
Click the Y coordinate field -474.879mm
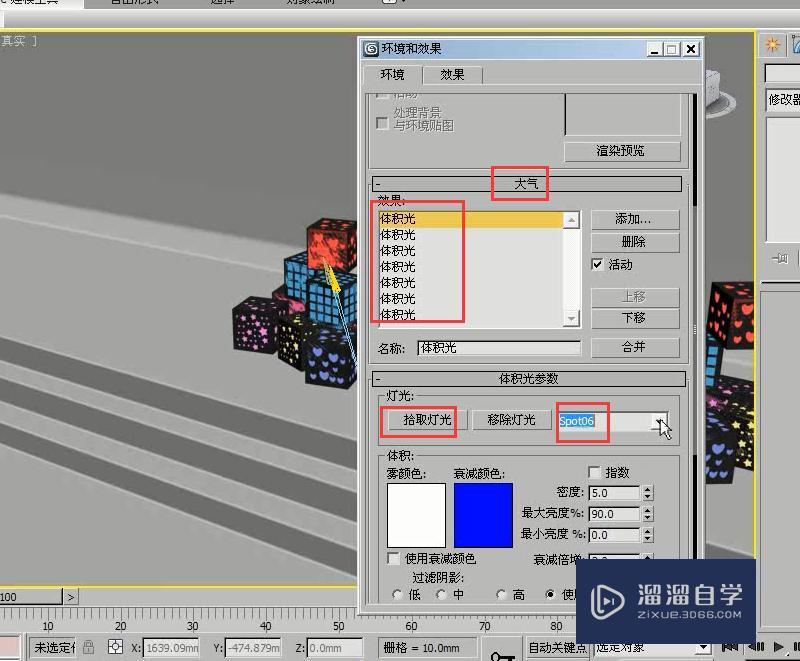point(253,648)
